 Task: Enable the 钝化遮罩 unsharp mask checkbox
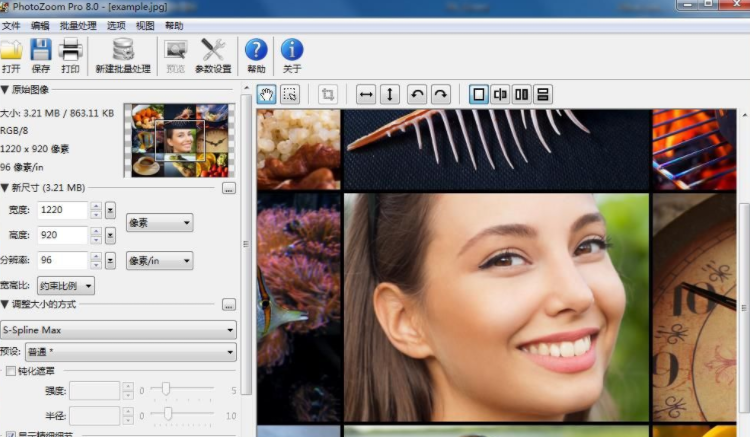click(11, 371)
